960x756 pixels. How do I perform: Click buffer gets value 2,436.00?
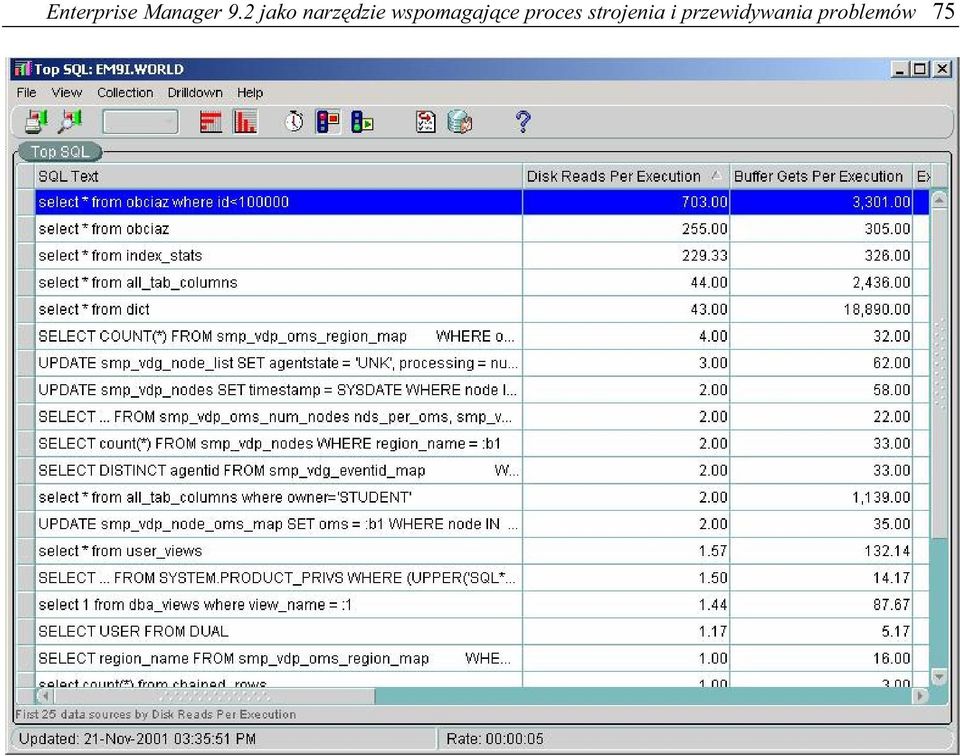(881, 283)
